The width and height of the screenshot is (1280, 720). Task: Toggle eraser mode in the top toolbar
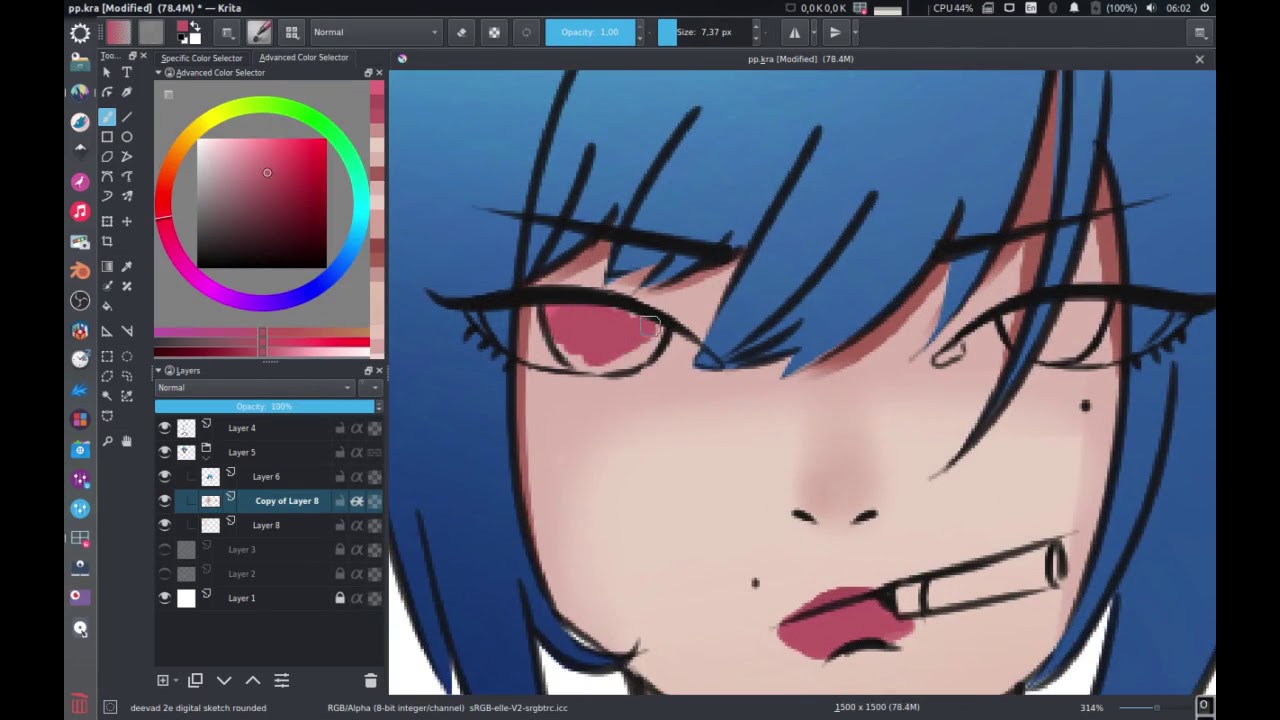[460, 32]
